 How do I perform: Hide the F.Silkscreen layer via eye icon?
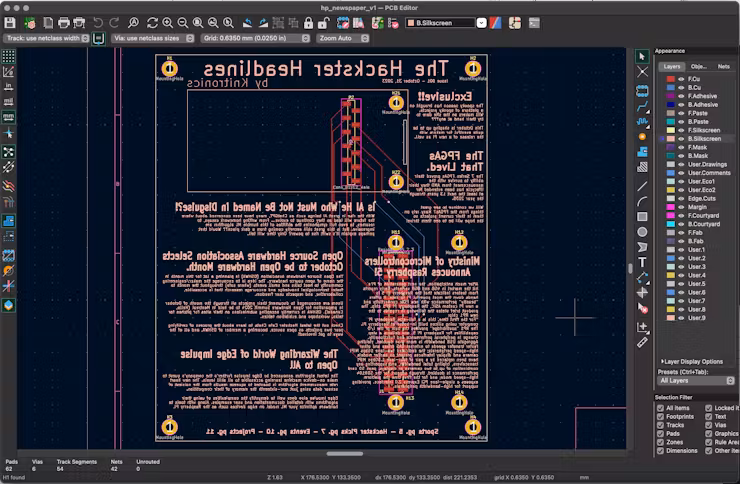[681, 130]
